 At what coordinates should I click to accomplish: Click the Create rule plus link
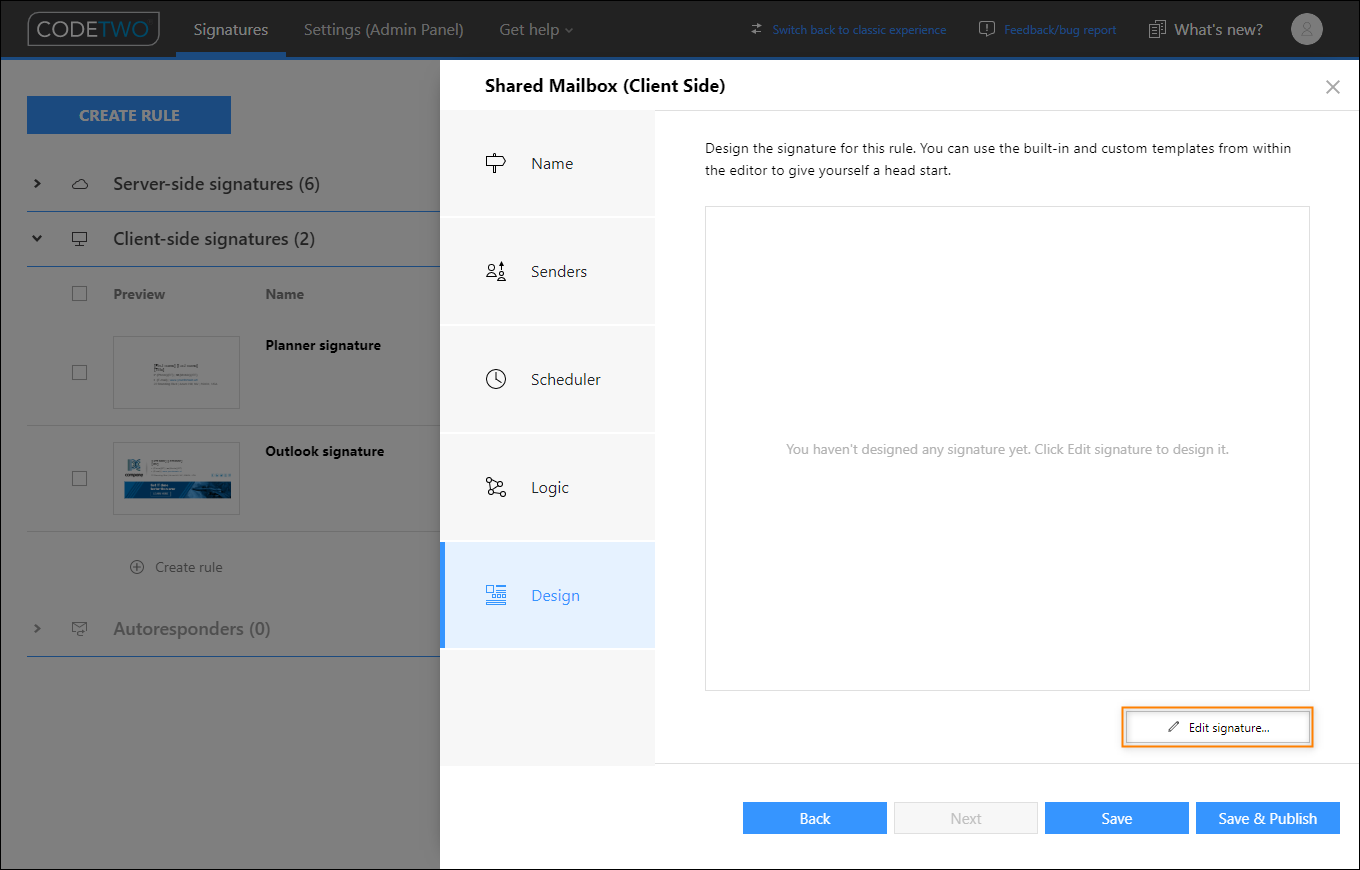coord(177,567)
